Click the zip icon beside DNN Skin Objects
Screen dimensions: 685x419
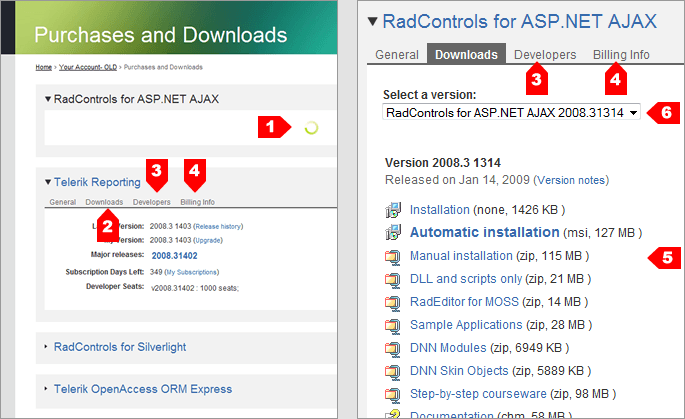(x=392, y=372)
